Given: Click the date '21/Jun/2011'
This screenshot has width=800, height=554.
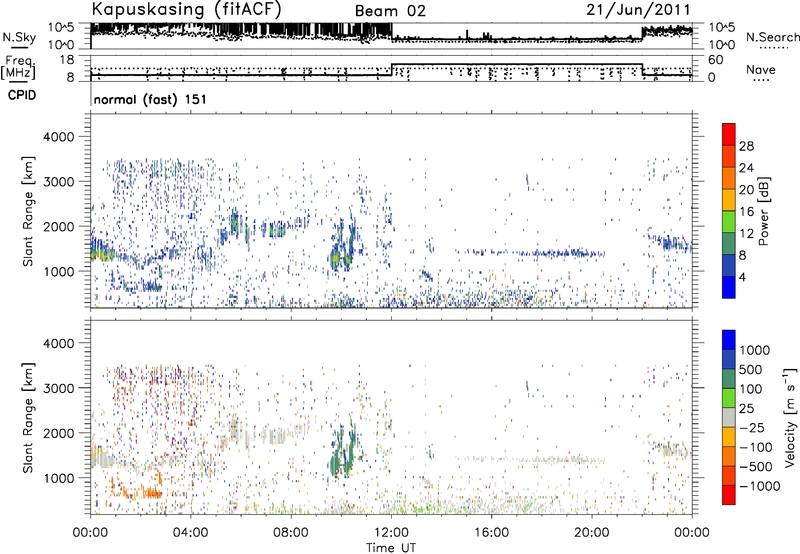Looking at the screenshot, I should (x=638, y=10).
